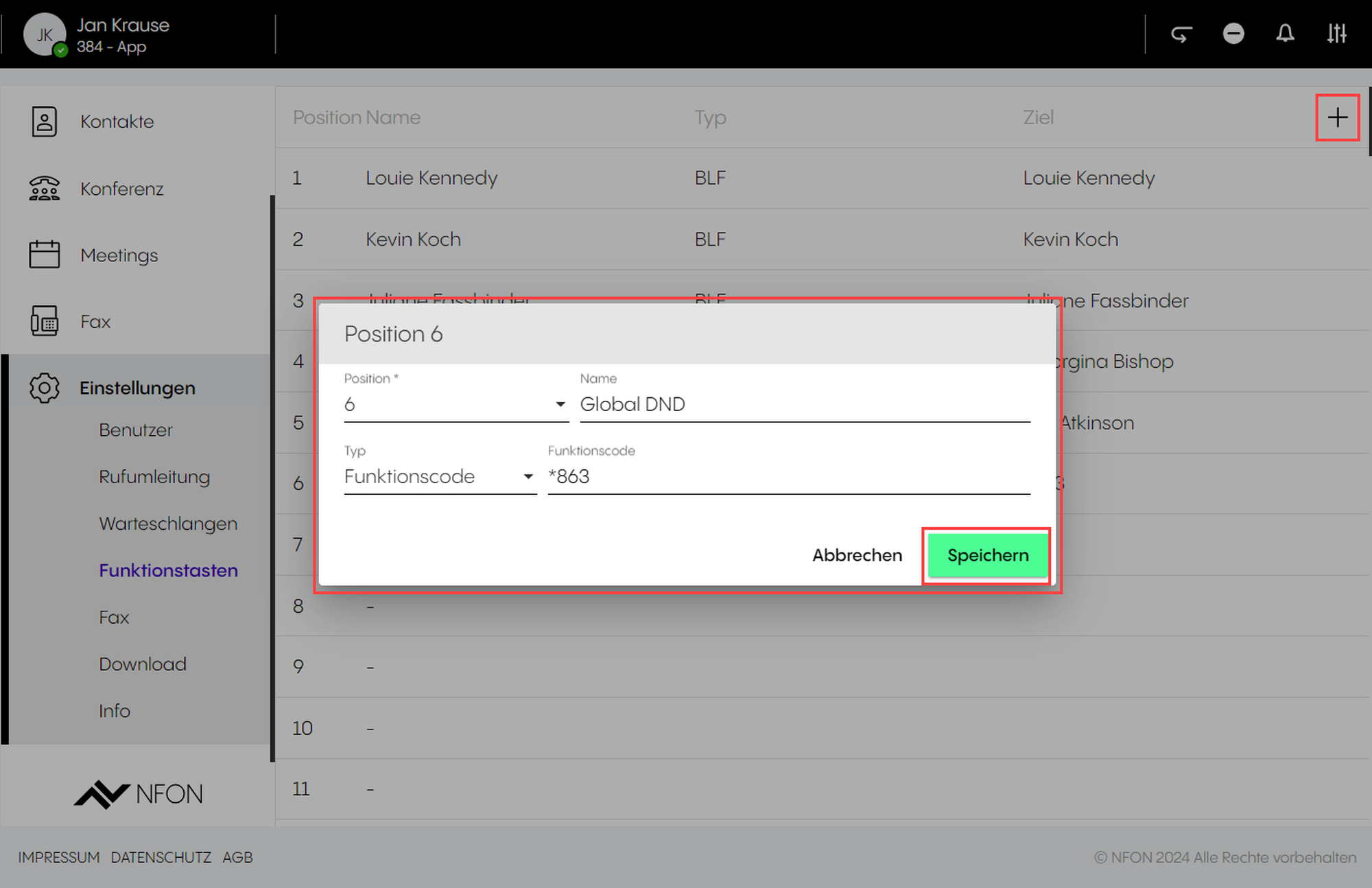Open the Typ dropdown showing Funktionscode
Screen dimensions: 1372x888
(439, 476)
